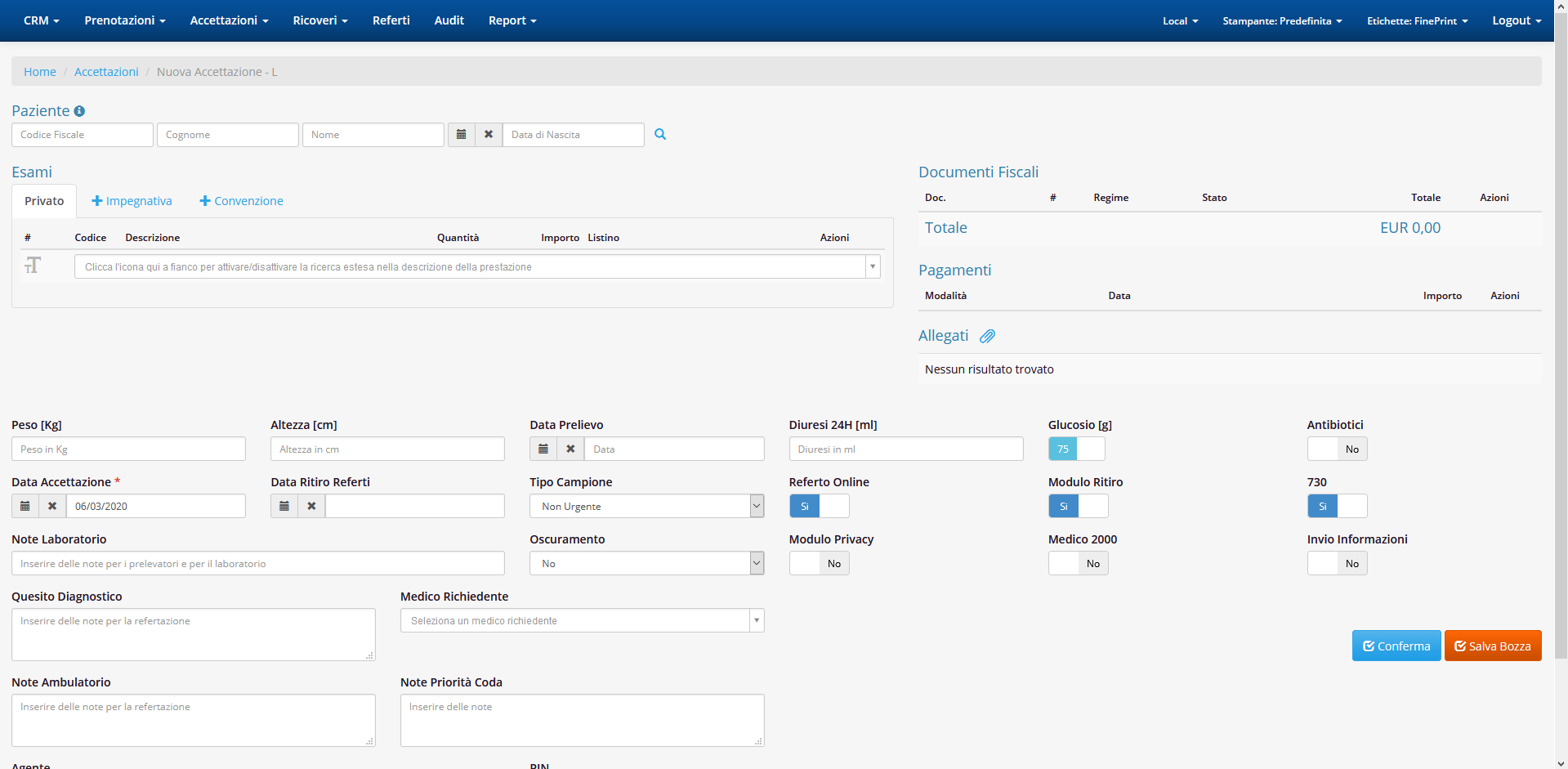Open calendar for Data Prelievo

[543, 449]
